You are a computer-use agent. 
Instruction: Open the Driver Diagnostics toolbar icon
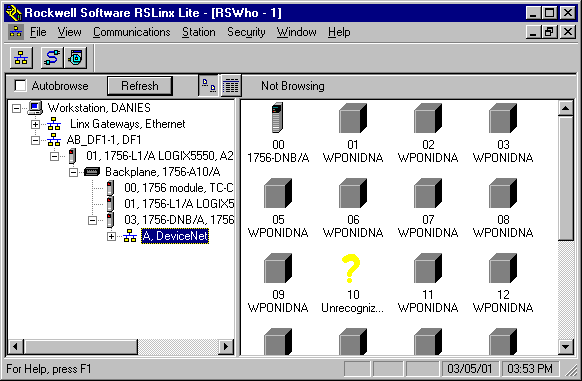point(76,58)
